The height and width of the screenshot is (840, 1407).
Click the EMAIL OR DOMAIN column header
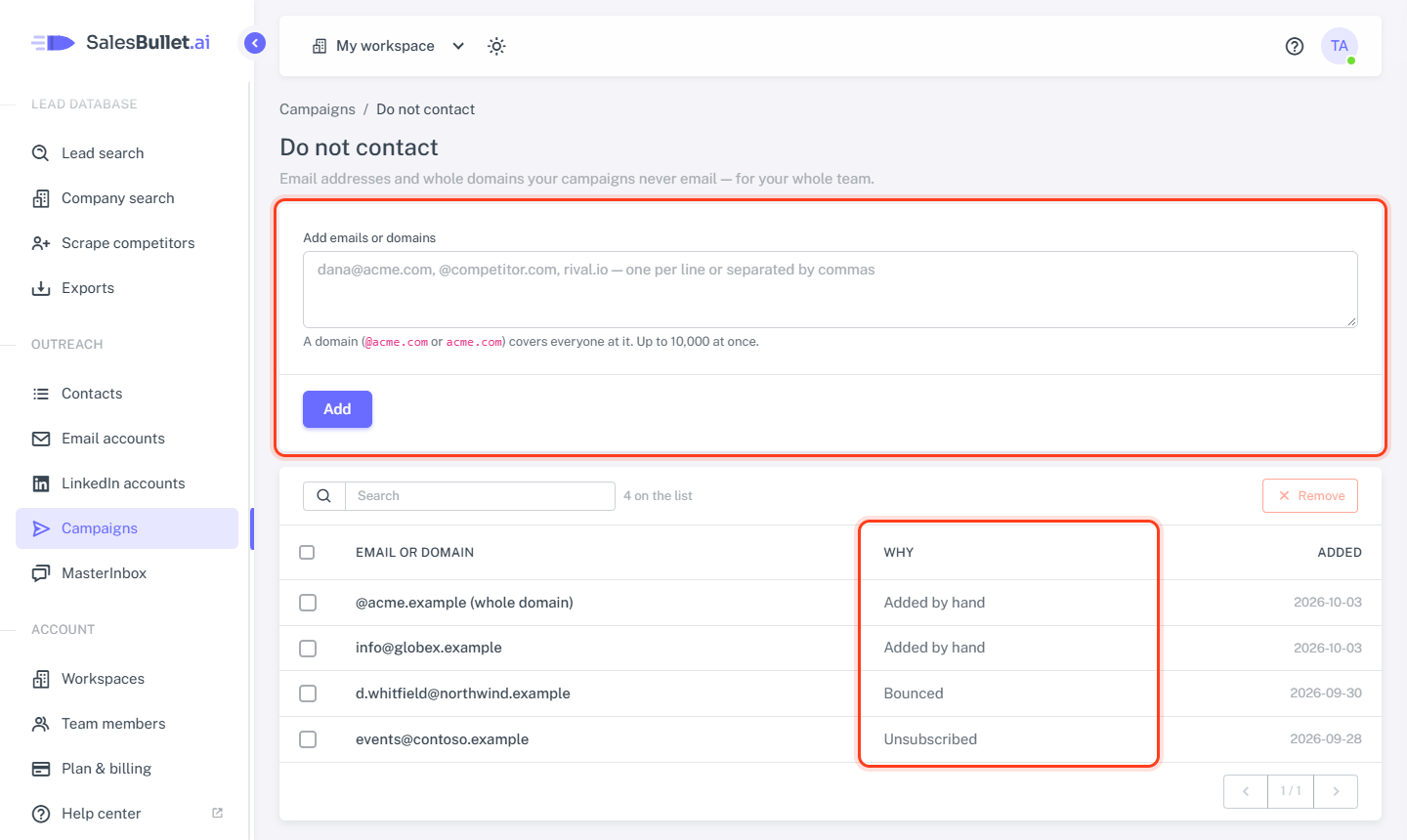tap(414, 552)
